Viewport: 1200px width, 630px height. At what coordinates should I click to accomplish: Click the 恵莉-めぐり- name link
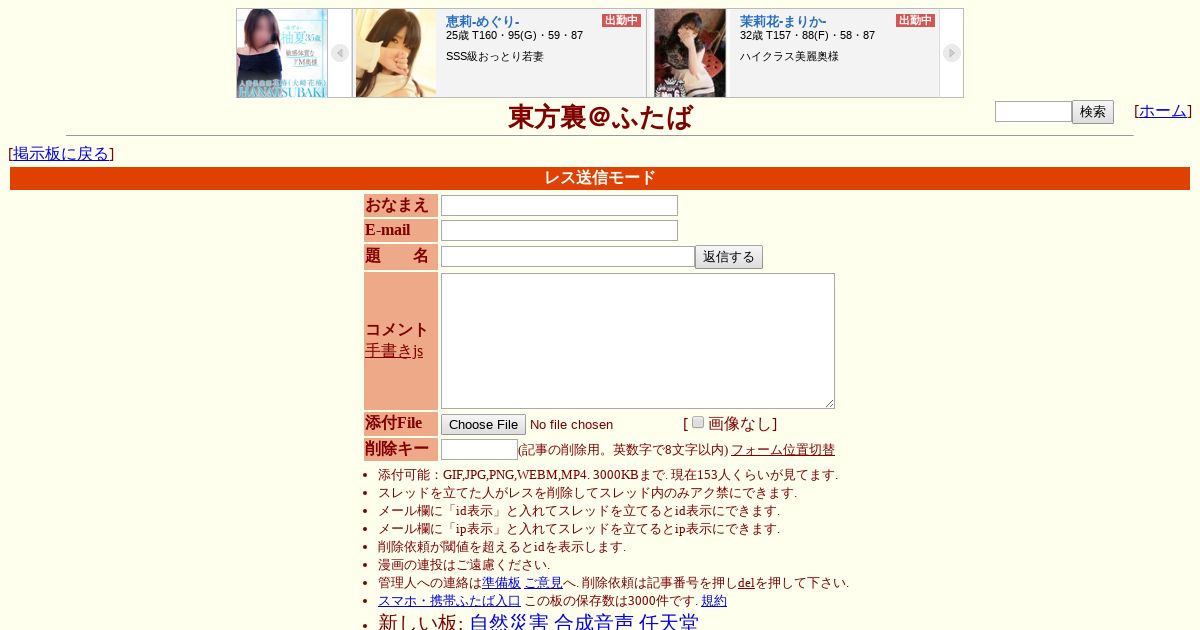click(483, 21)
